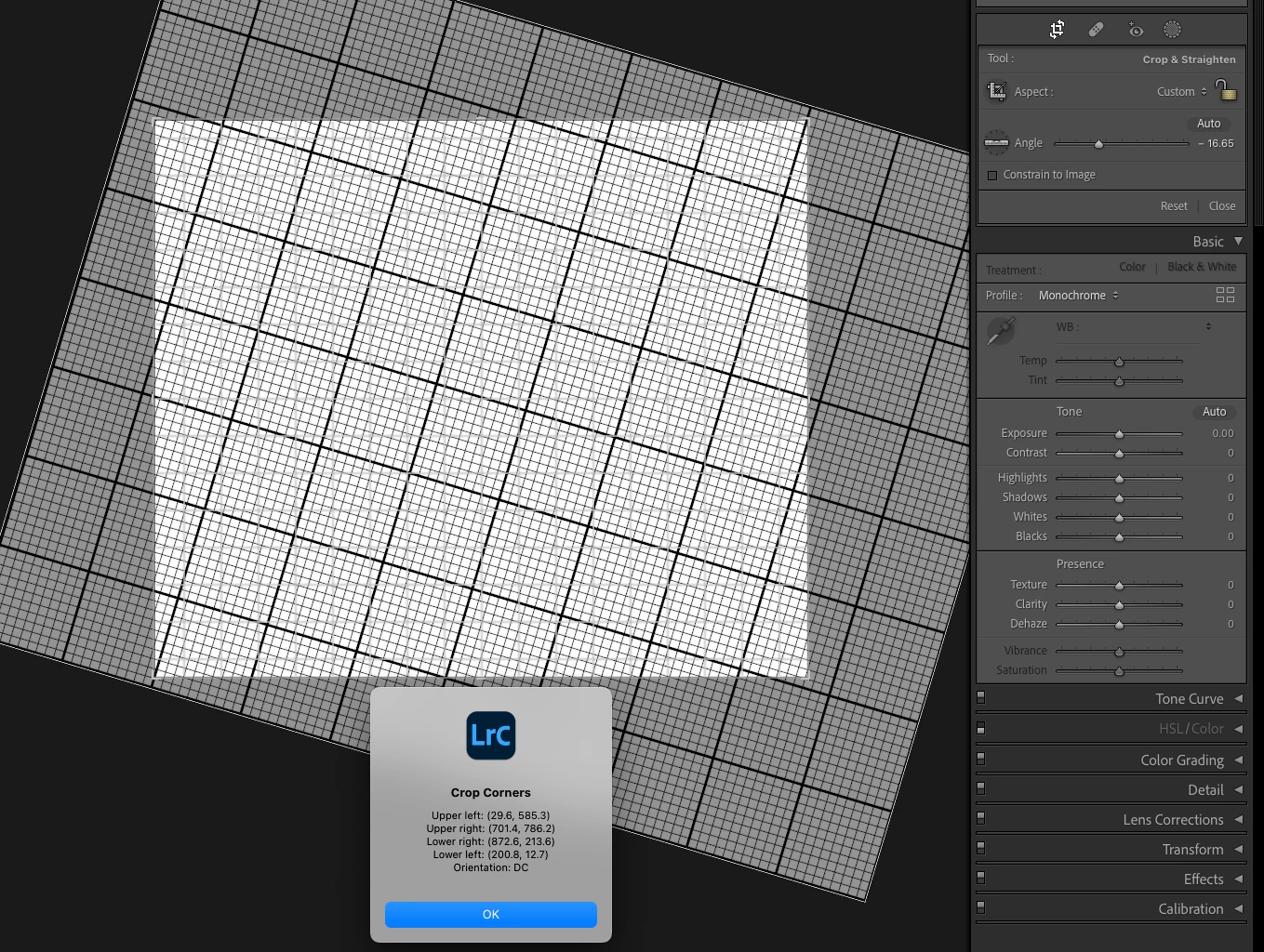This screenshot has width=1264, height=952.
Task: Close the Crop & Straighten tool
Action: click(x=1222, y=205)
